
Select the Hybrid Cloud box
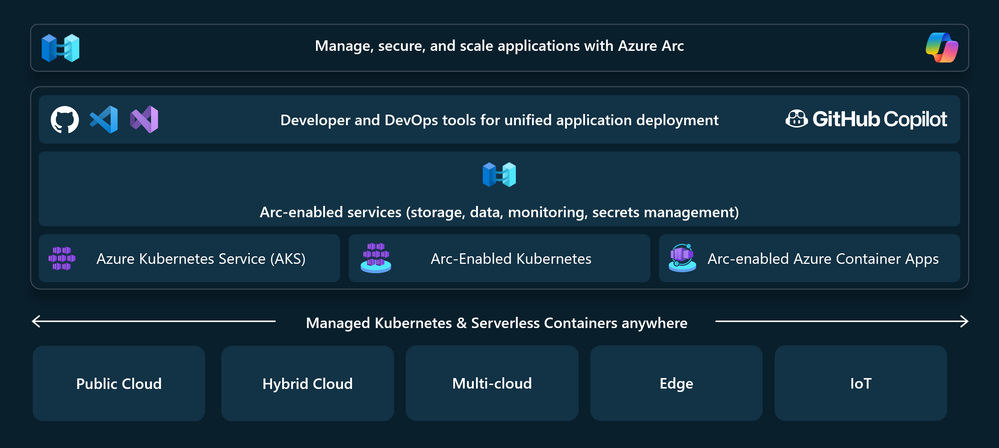pos(308,384)
